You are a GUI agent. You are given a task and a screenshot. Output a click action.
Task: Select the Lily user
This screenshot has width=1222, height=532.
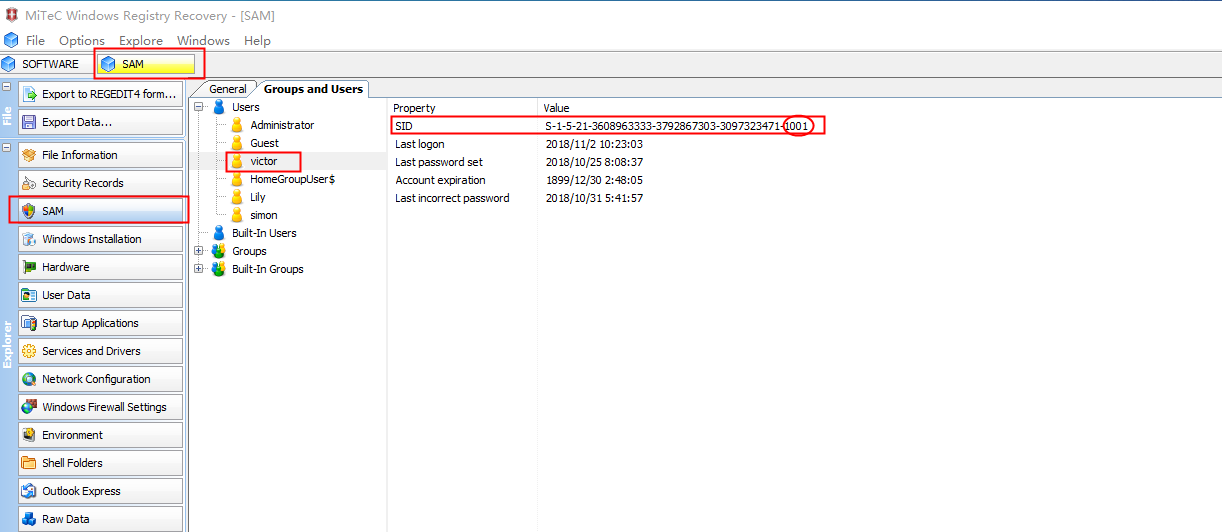258,197
